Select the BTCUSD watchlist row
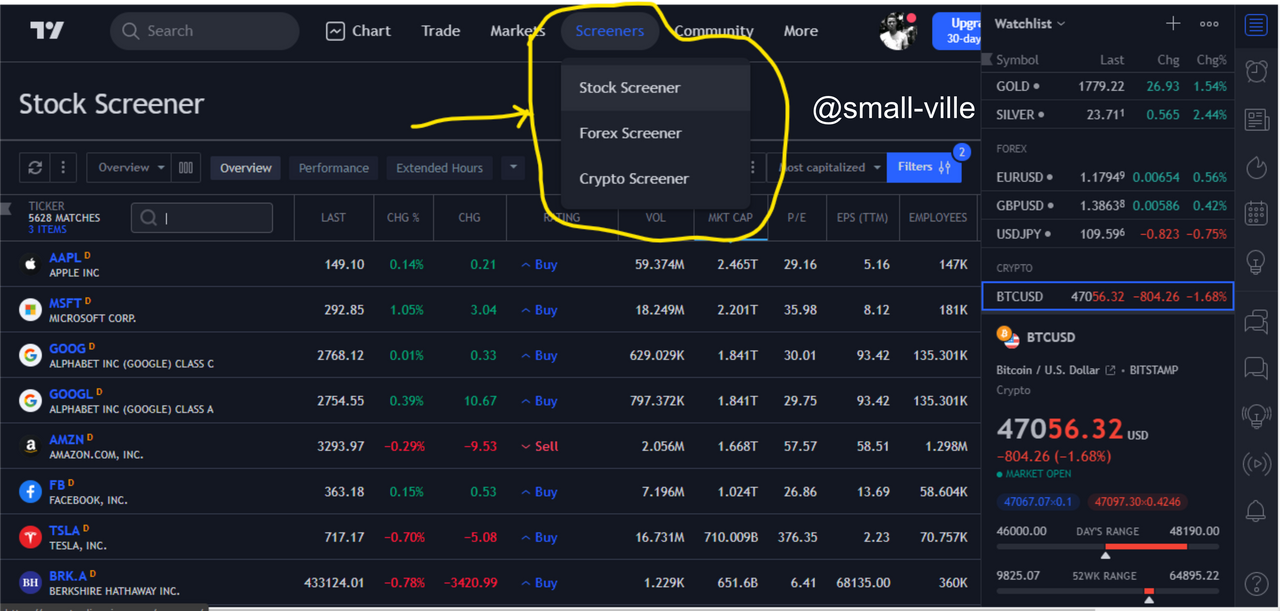Screen dimensions: 1280x611 click(1109, 296)
